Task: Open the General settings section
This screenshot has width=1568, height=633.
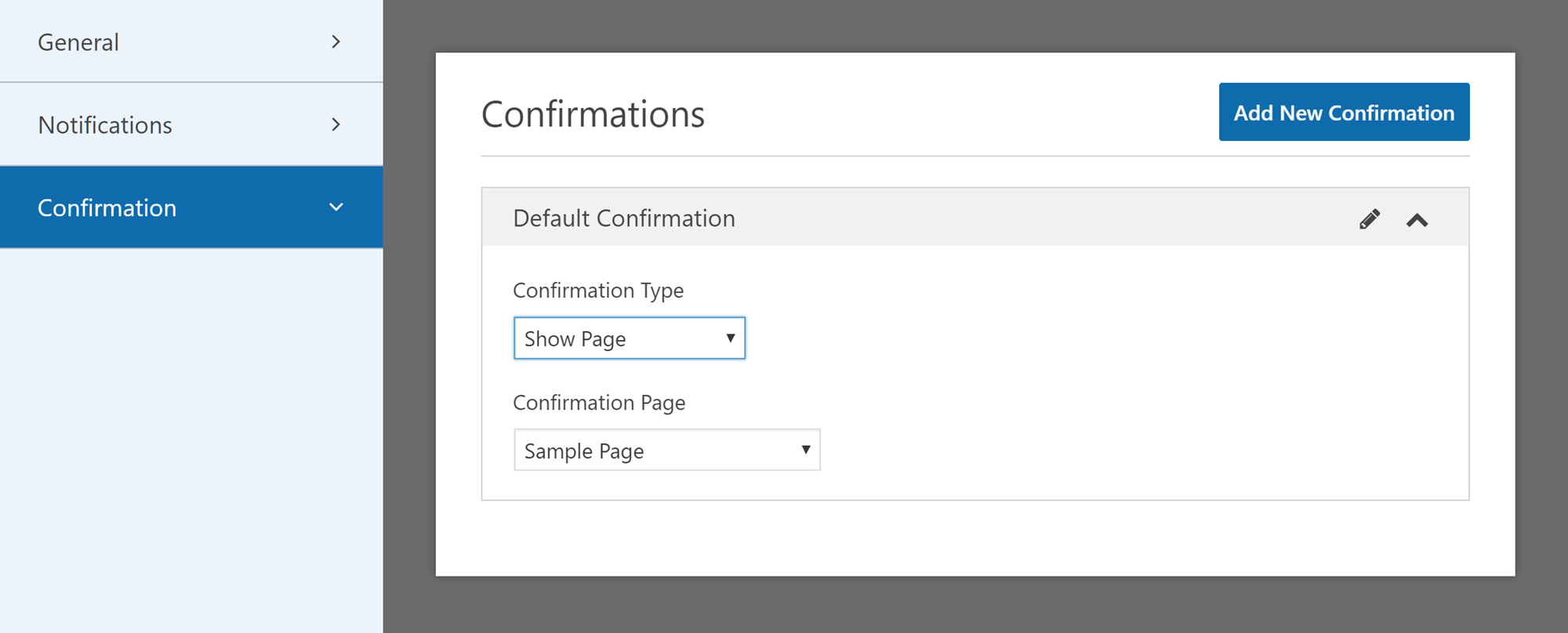Action: pyautogui.click(x=191, y=41)
